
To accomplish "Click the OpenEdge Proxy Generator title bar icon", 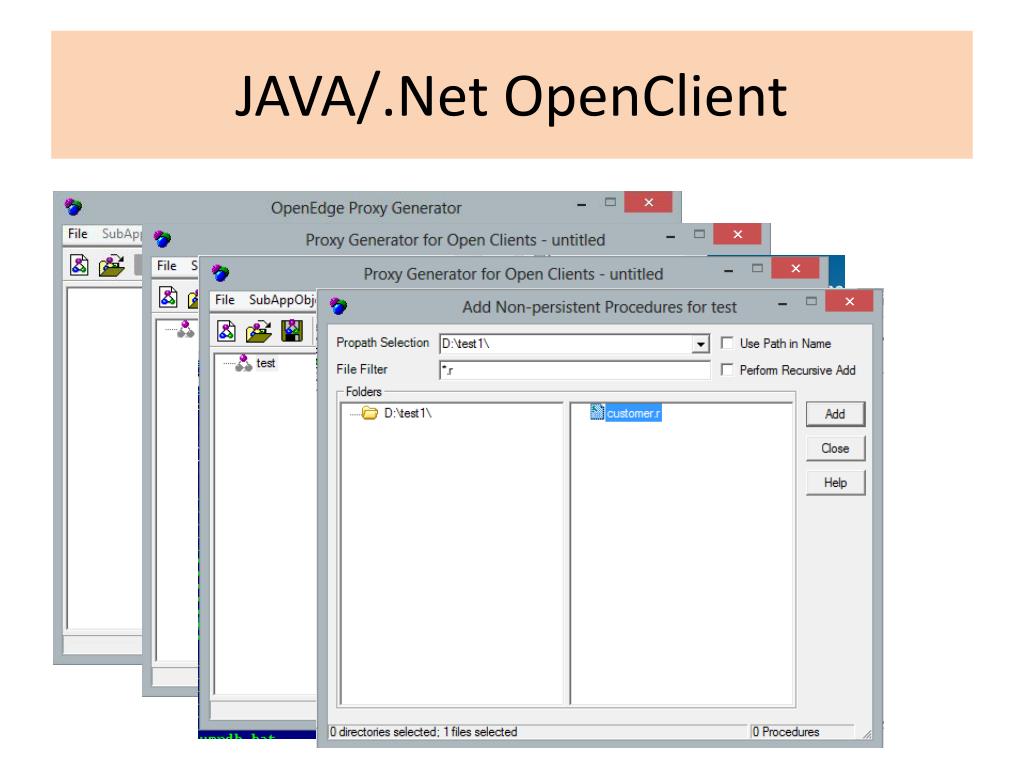I will 73,208.
